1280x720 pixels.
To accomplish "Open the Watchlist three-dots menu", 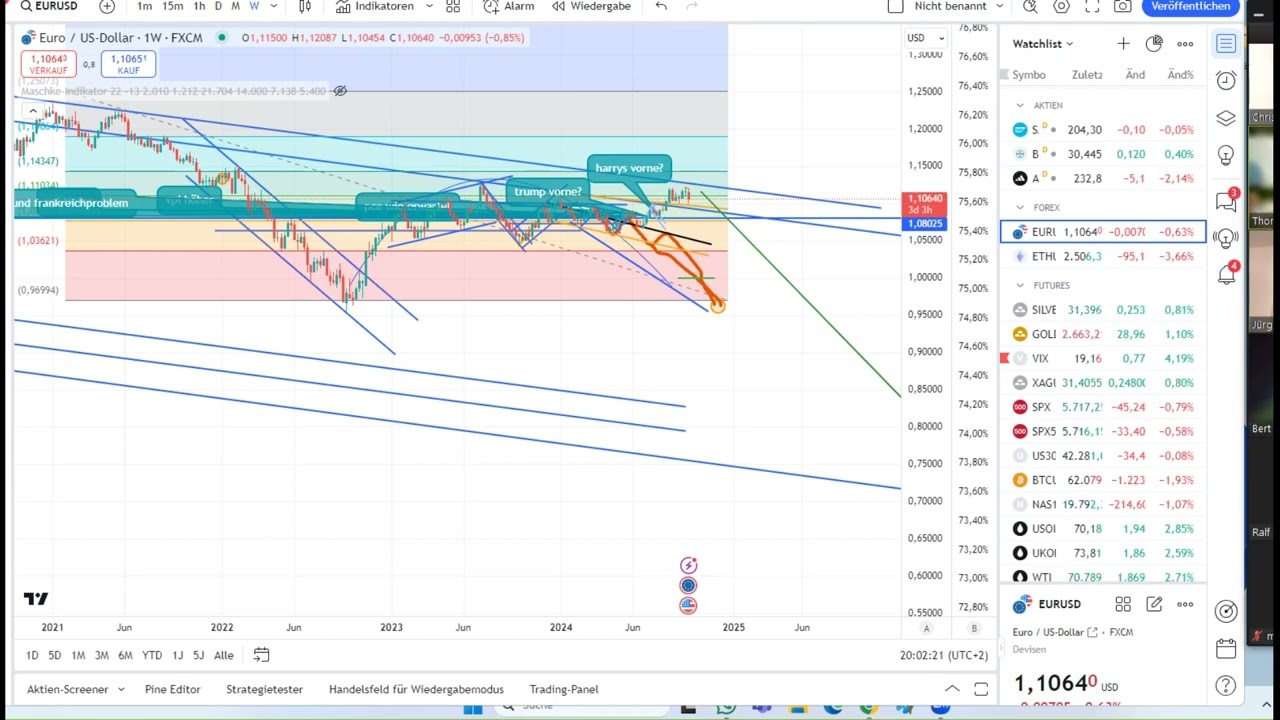I will pyautogui.click(x=1185, y=44).
